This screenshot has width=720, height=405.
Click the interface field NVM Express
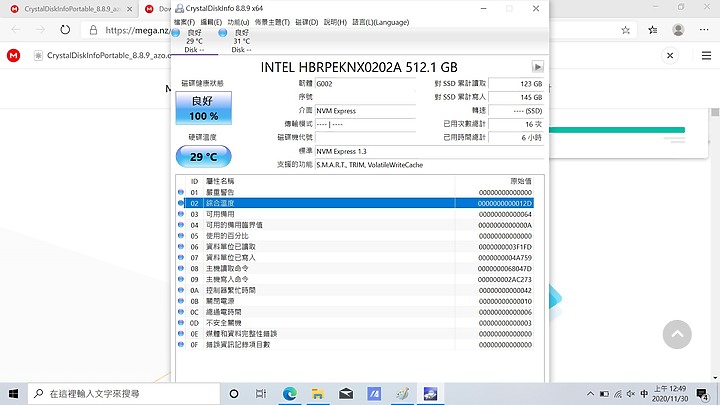tap(365, 111)
